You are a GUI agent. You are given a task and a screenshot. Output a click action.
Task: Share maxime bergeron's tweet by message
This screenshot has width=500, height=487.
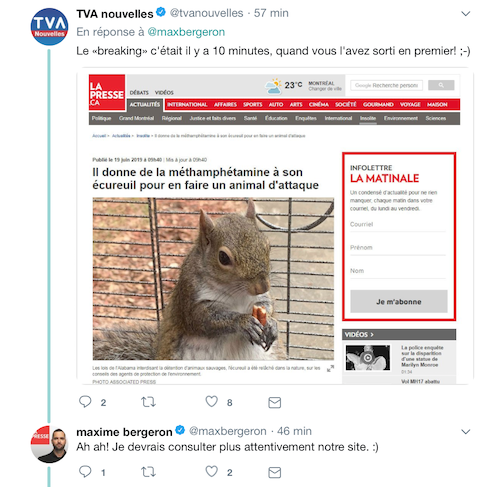click(274, 472)
